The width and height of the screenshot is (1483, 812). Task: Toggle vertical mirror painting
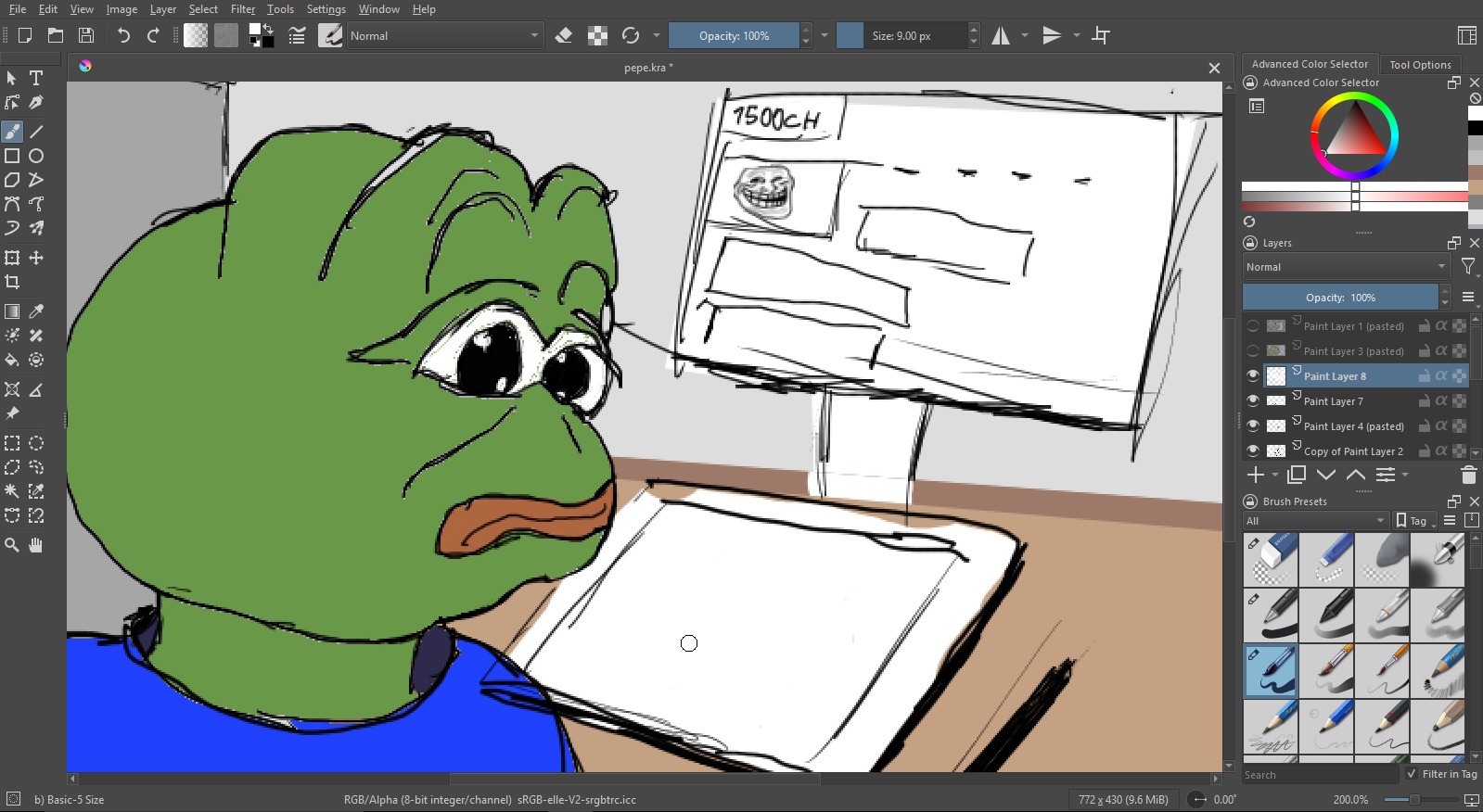[x=1052, y=35]
